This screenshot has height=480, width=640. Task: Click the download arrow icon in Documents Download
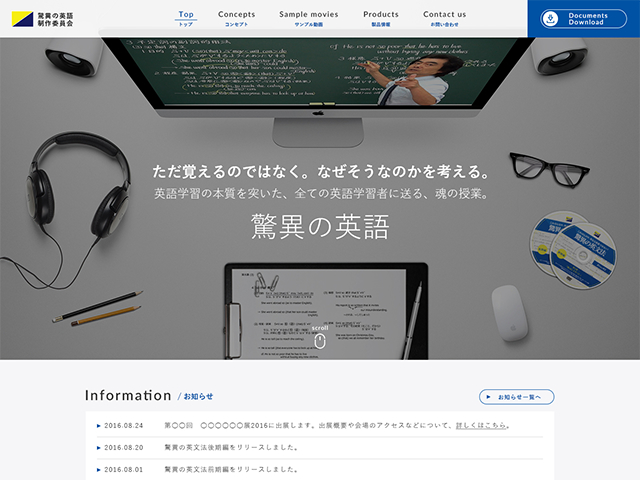[x=550, y=19]
